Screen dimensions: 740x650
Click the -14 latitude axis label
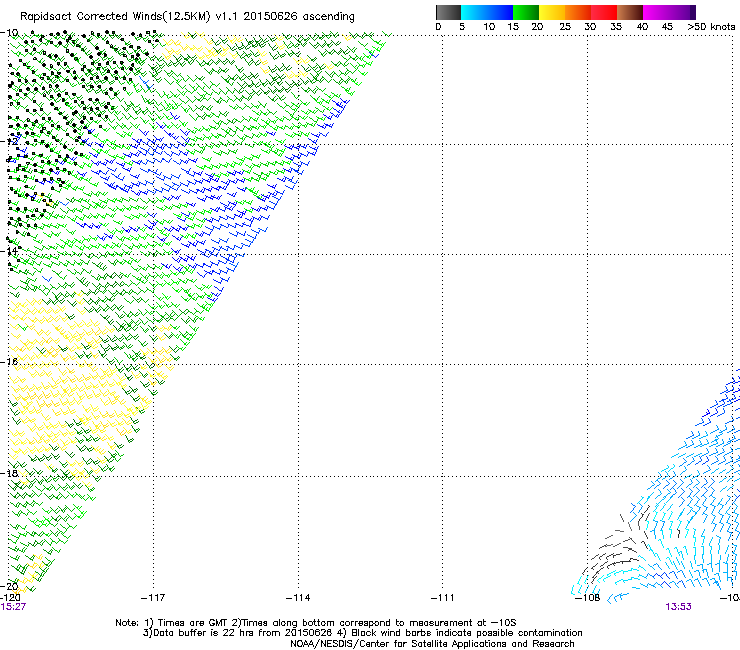pyautogui.click(x=9, y=251)
